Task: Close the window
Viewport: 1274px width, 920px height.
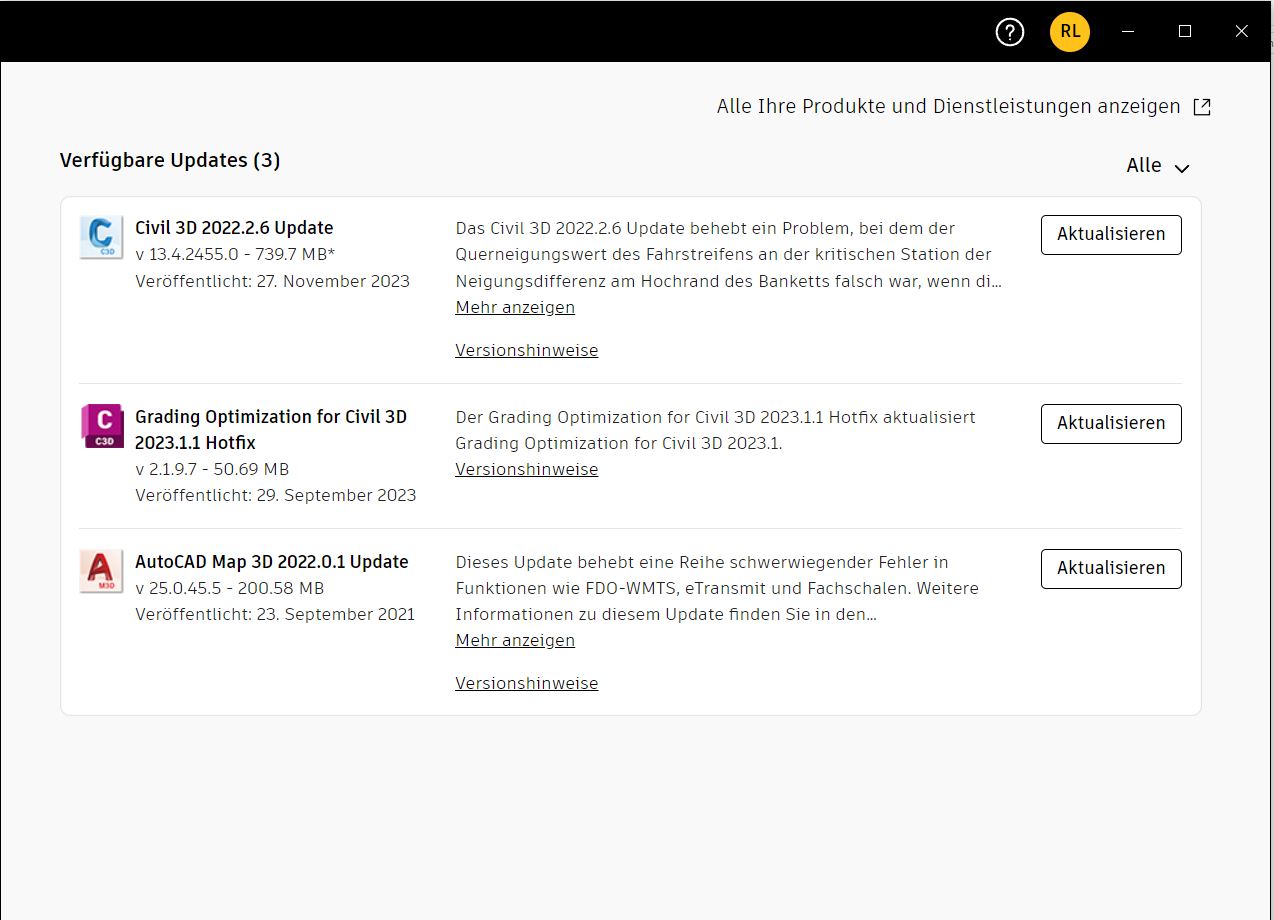Action: [x=1242, y=32]
